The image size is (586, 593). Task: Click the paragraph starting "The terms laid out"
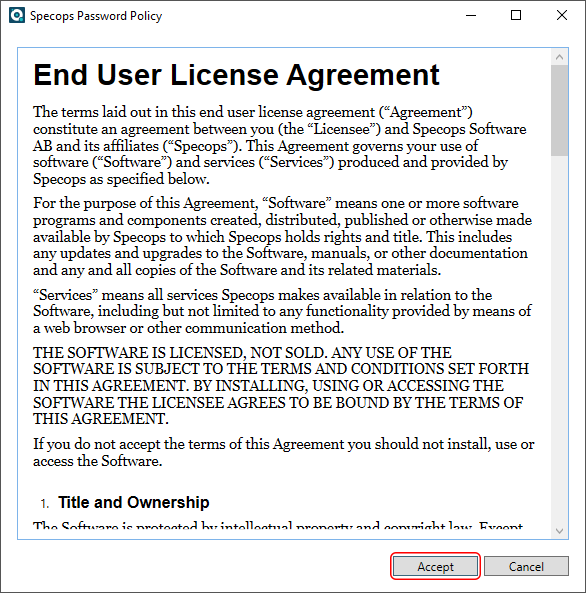[x=280, y=146]
